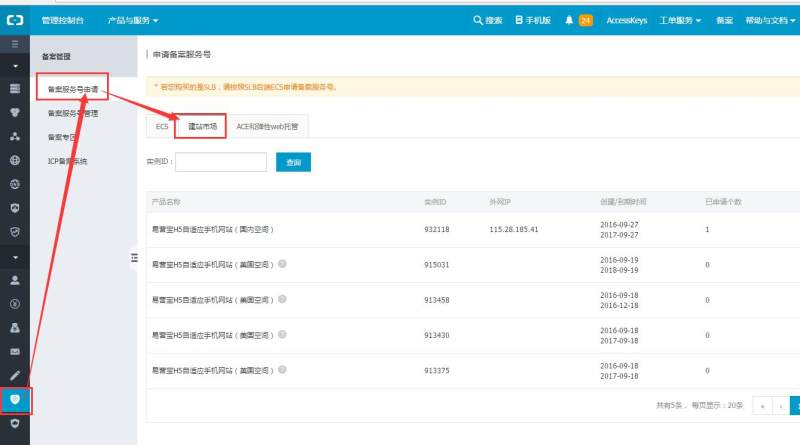Click the envelope icon in the sidebar
The image size is (800, 445).
[14, 352]
